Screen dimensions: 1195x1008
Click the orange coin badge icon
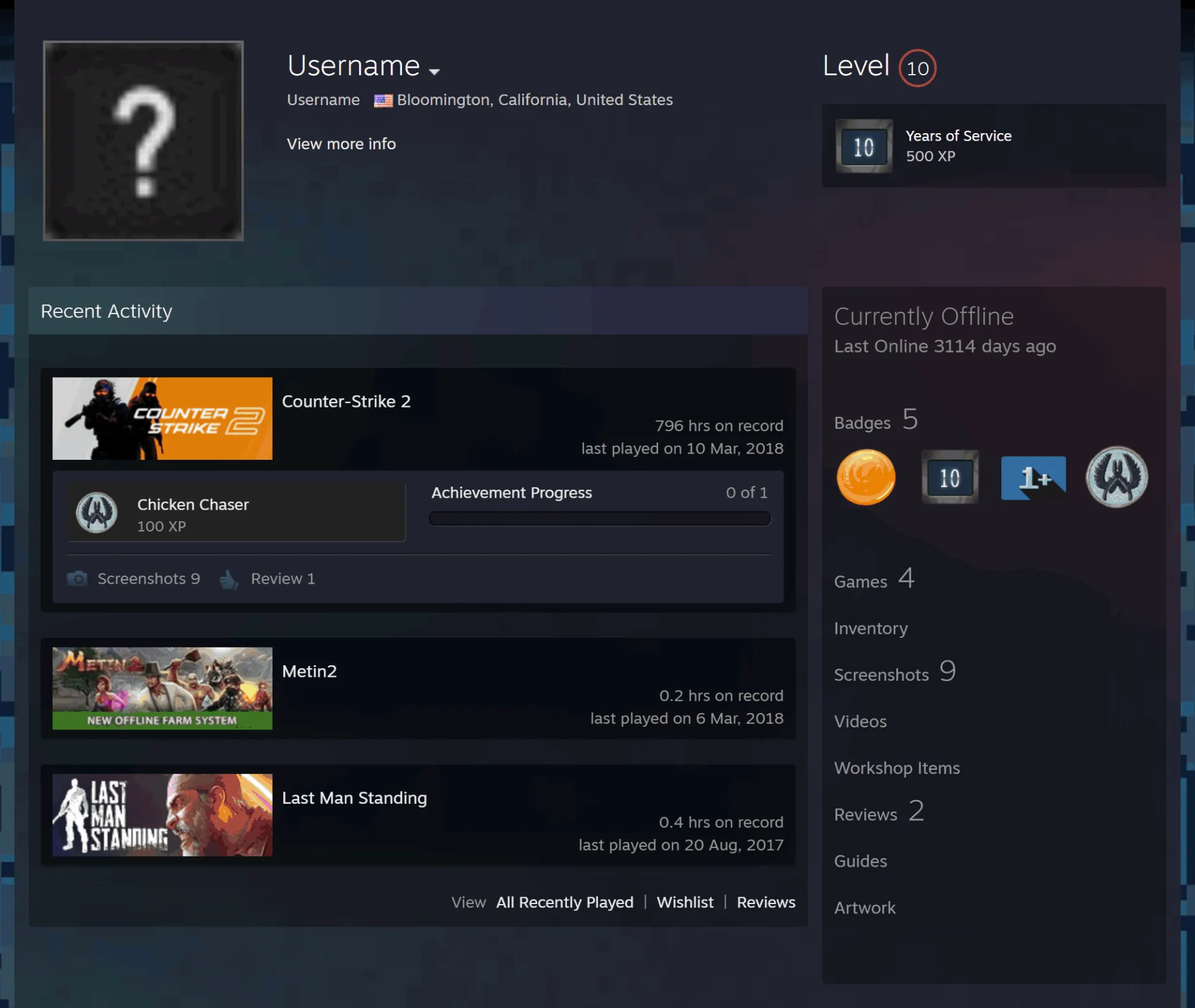click(866, 477)
